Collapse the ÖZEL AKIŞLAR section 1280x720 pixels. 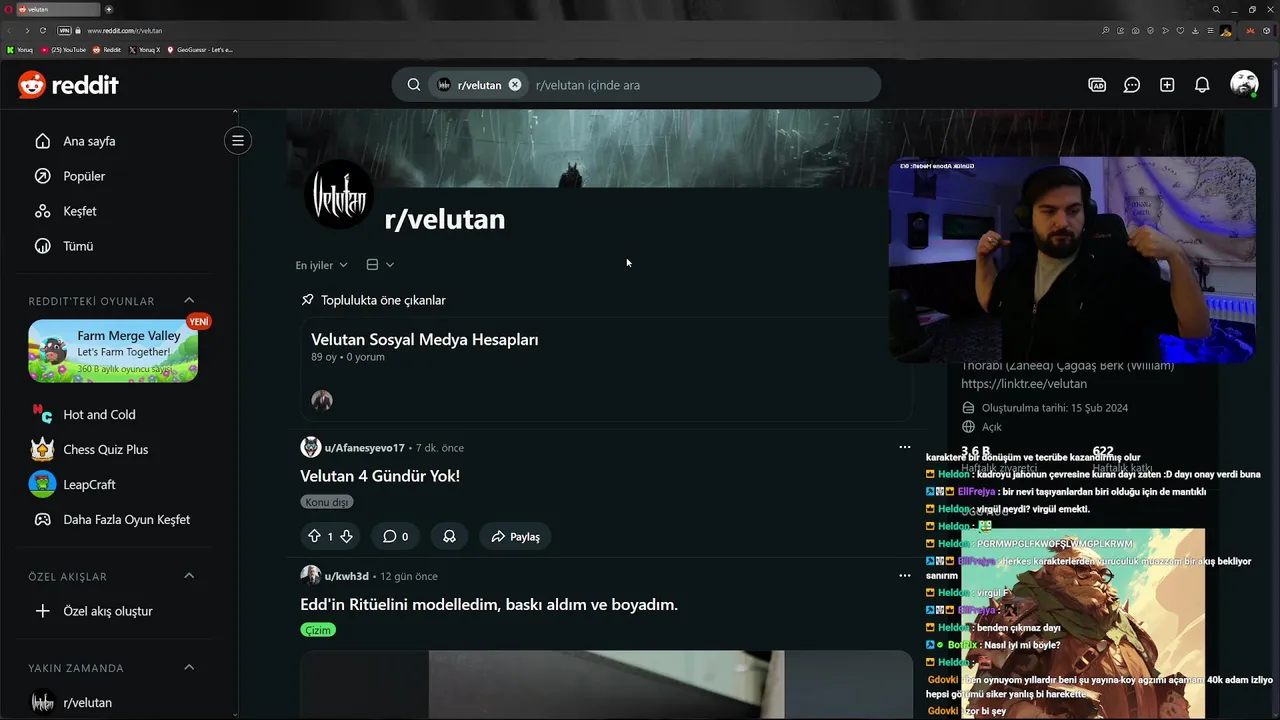point(189,576)
